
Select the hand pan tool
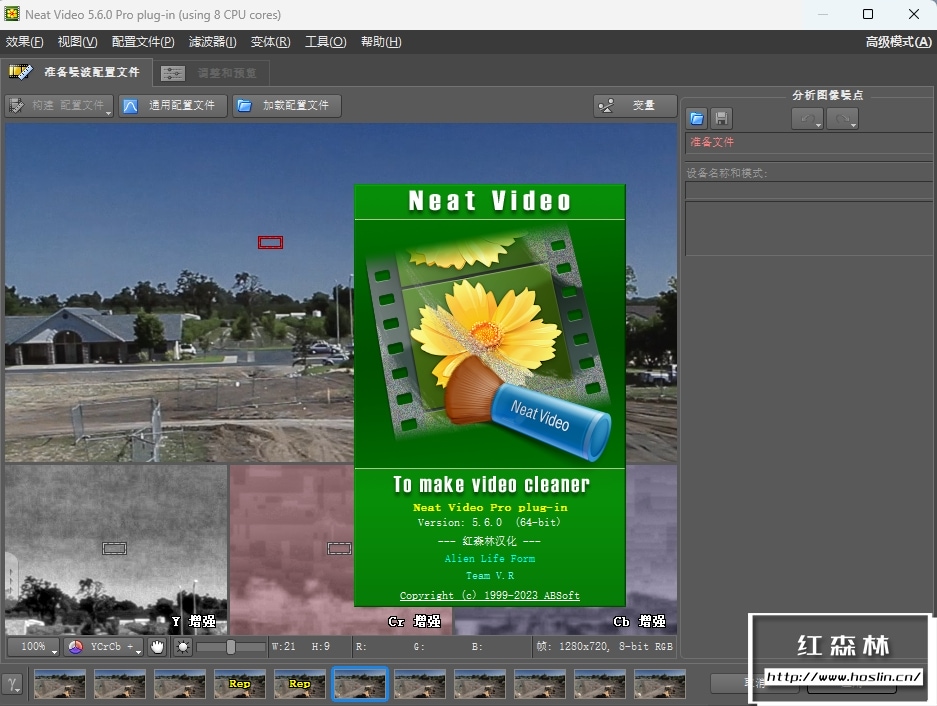click(158, 647)
